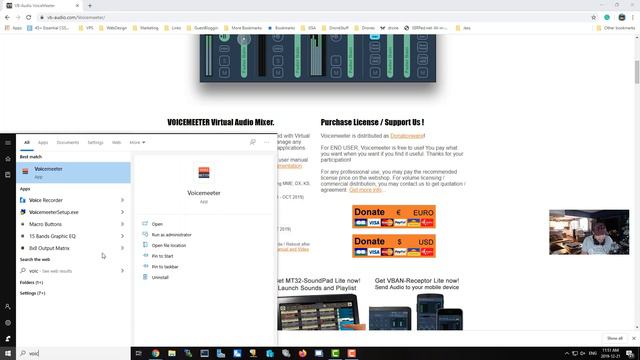Expand search sidebar hamburger menu
The image size is (640, 360).
(x=8, y=143)
